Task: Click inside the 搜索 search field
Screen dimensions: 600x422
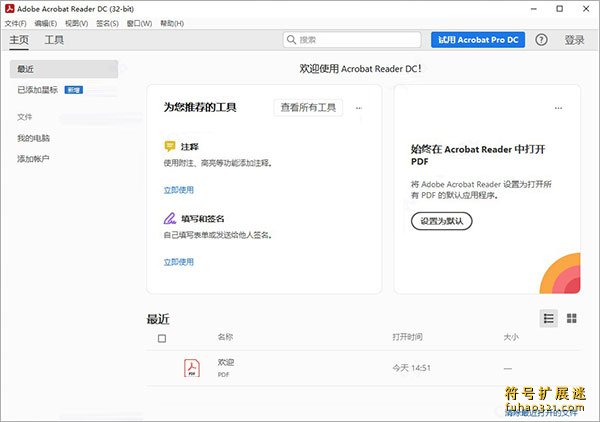Action: coord(352,40)
